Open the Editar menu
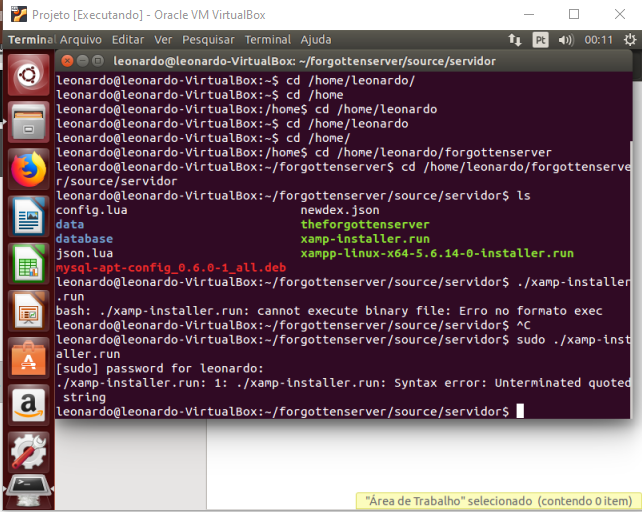 click(x=128, y=40)
